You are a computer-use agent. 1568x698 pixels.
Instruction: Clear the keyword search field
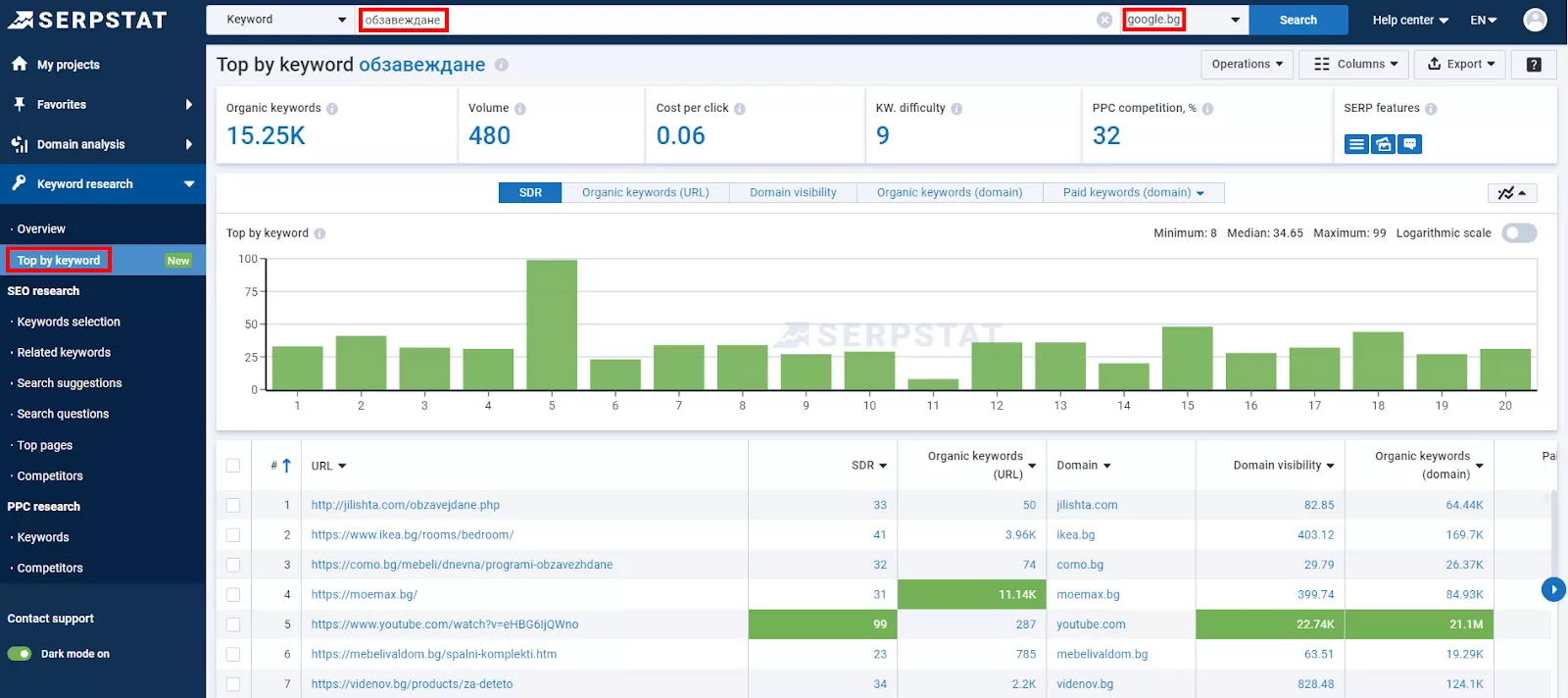click(1104, 20)
